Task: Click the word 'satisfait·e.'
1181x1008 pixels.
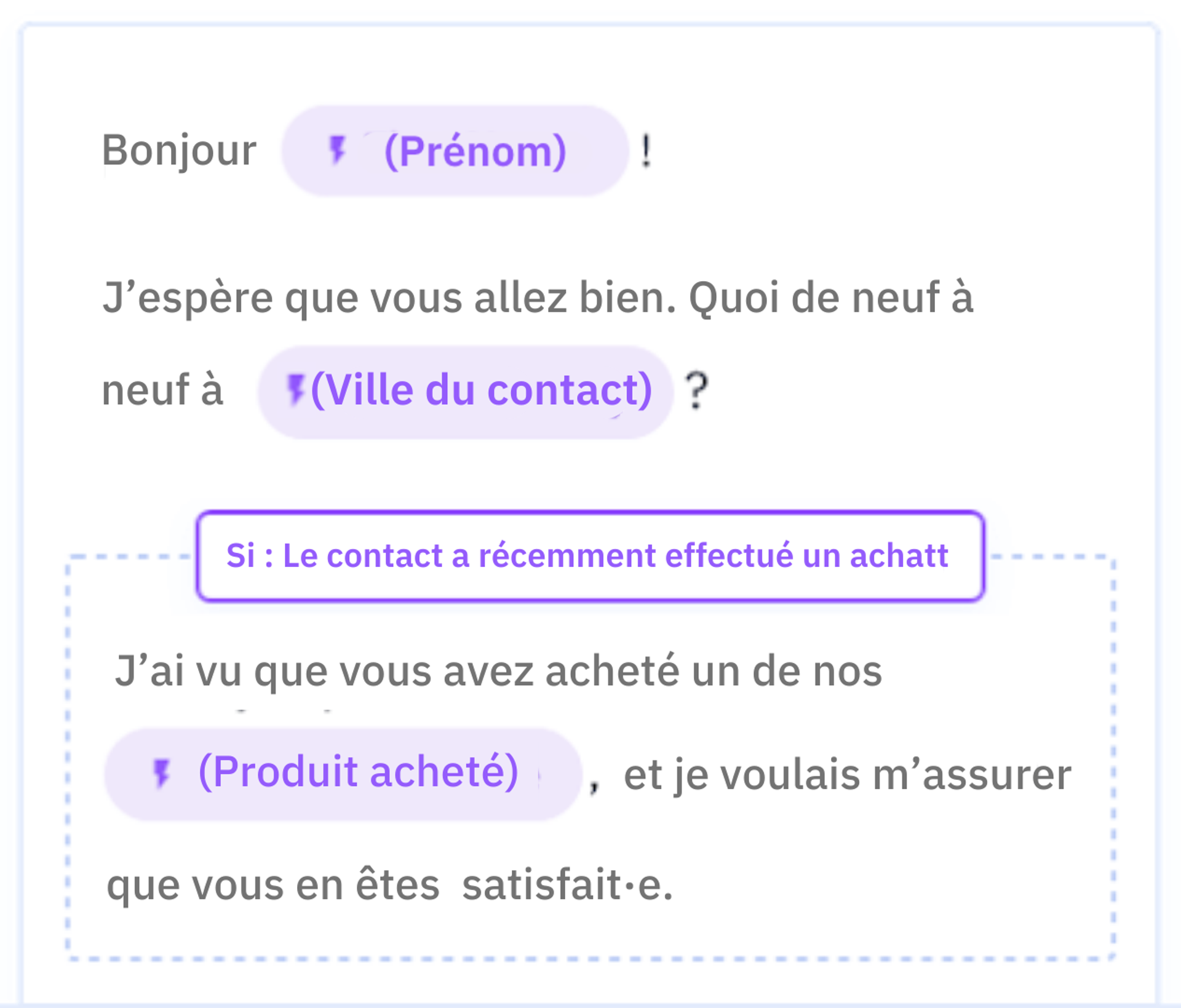Action: point(567,886)
